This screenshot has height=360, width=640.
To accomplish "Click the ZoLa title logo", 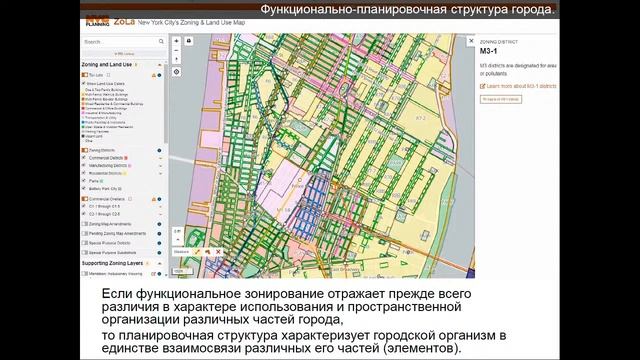I will pos(124,22).
